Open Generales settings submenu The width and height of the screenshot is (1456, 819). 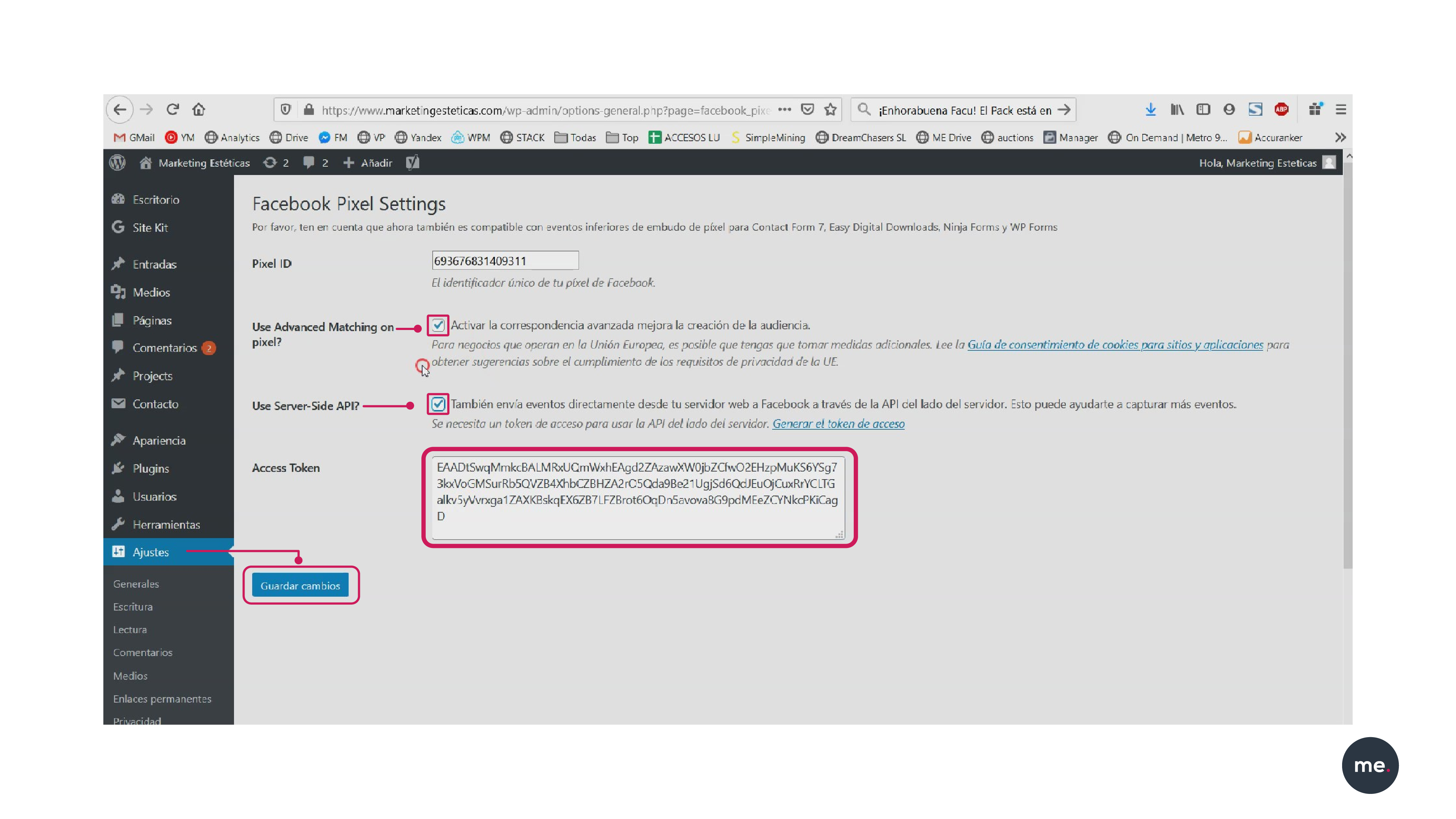point(136,584)
